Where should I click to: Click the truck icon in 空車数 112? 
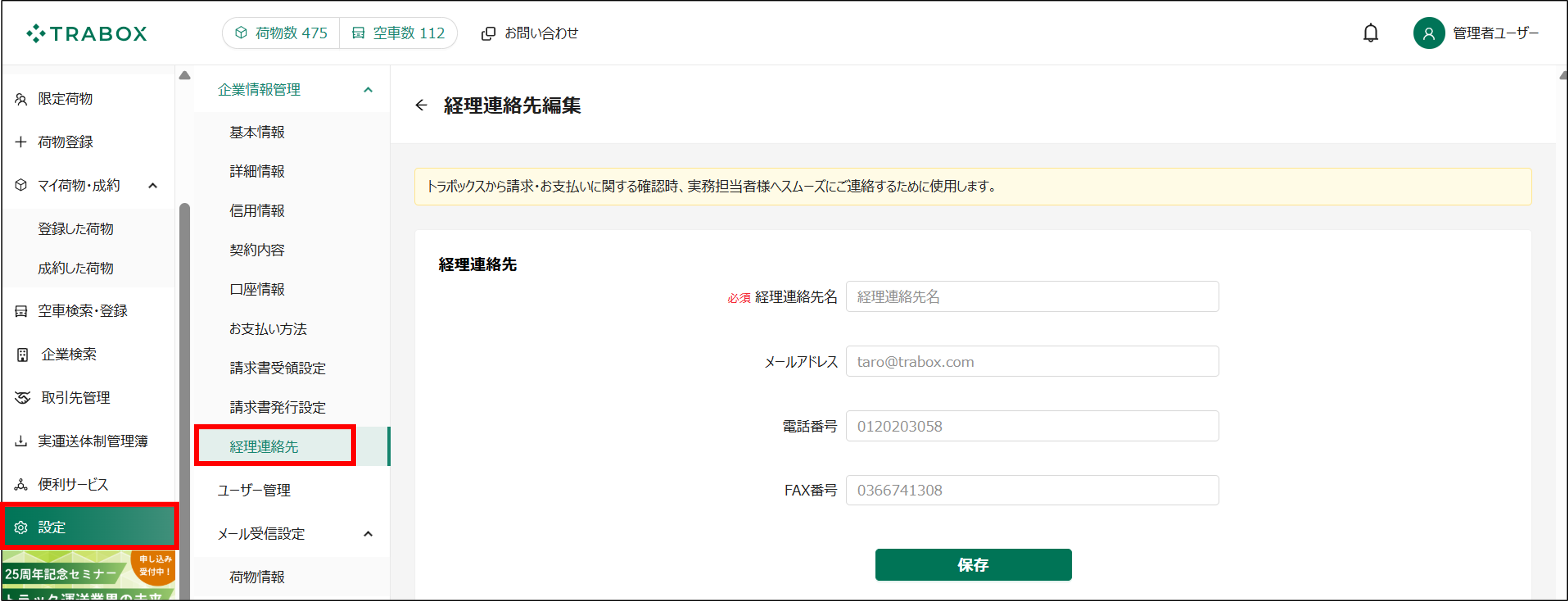click(358, 33)
